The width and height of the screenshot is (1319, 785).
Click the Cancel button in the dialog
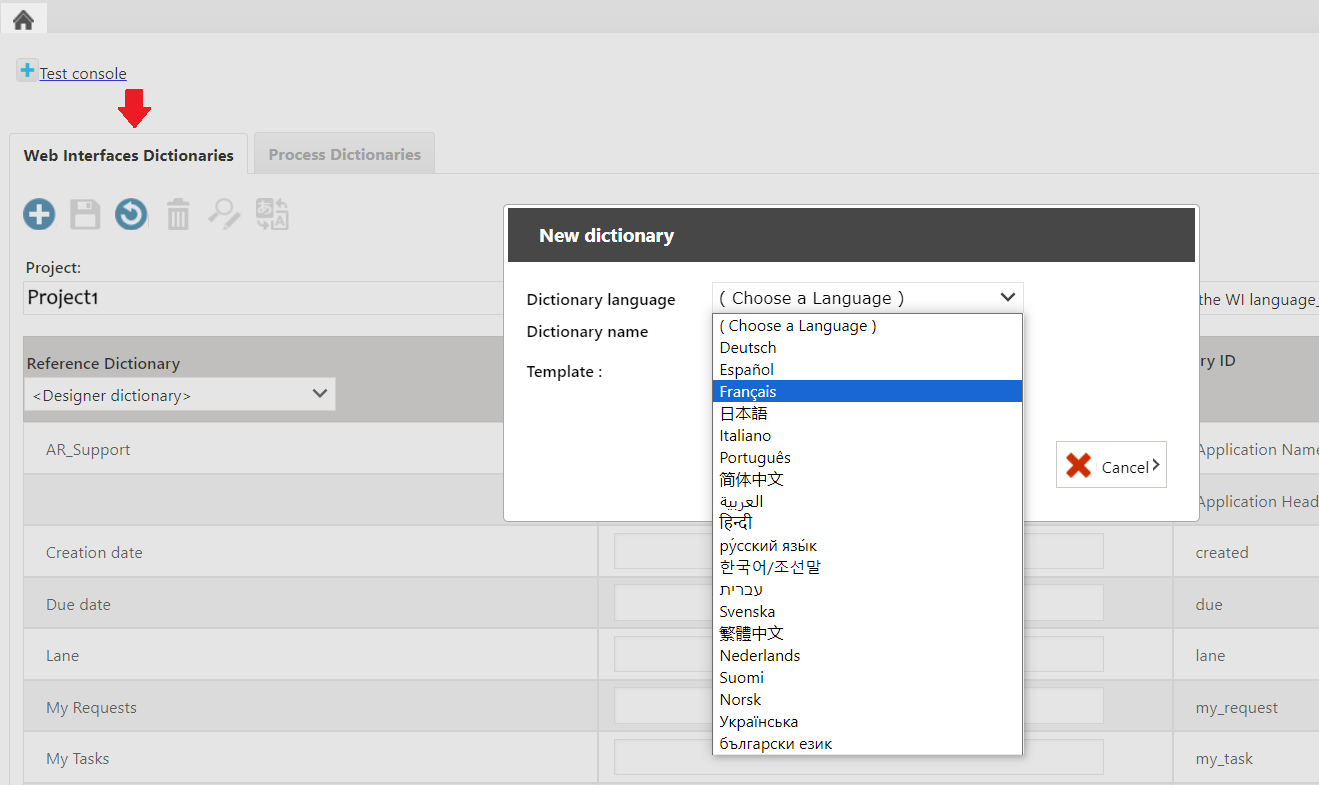click(x=1111, y=465)
